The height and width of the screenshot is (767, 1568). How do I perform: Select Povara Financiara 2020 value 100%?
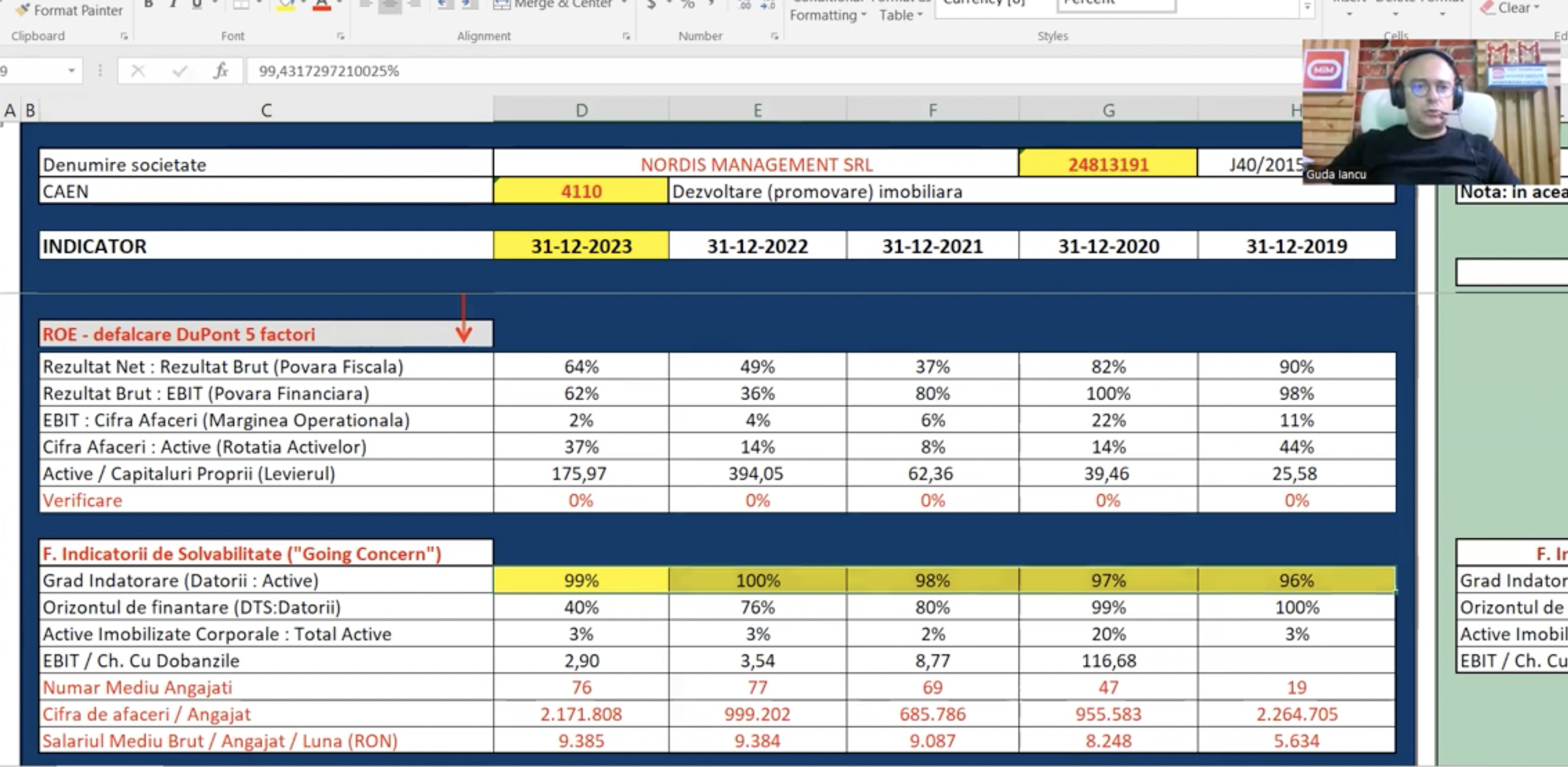pyautogui.click(x=1108, y=393)
